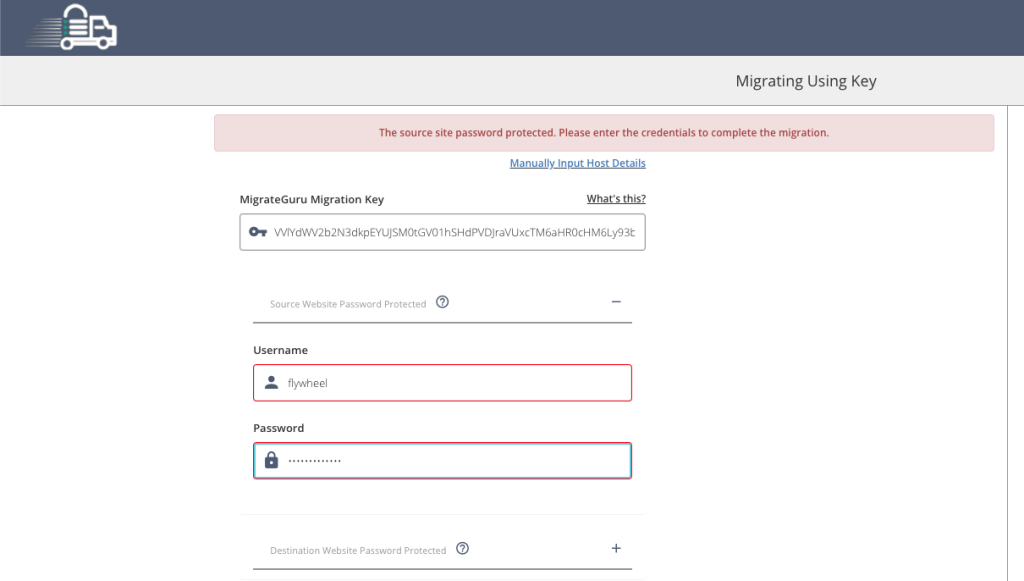Focus the MigrateGuru Migration Key input
The width and height of the screenshot is (1024, 581).
(x=442, y=232)
